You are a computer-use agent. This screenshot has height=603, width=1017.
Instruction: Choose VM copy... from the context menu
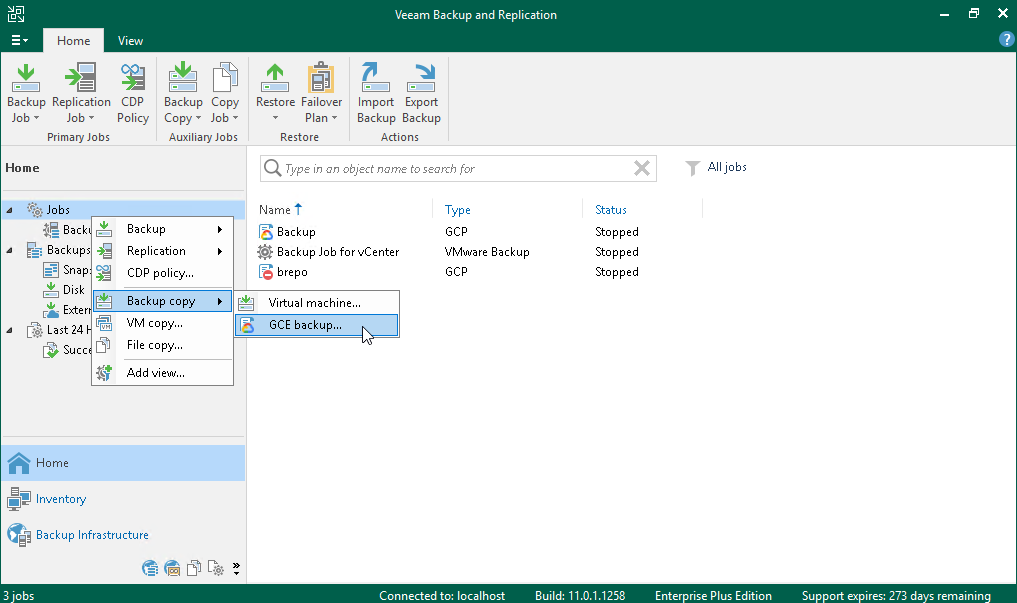pyautogui.click(x=162, y=323)
